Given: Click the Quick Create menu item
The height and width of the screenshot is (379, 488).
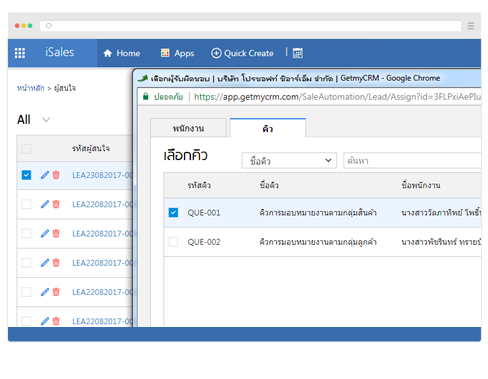Looking at the screenshot, I should pos(242,53).
